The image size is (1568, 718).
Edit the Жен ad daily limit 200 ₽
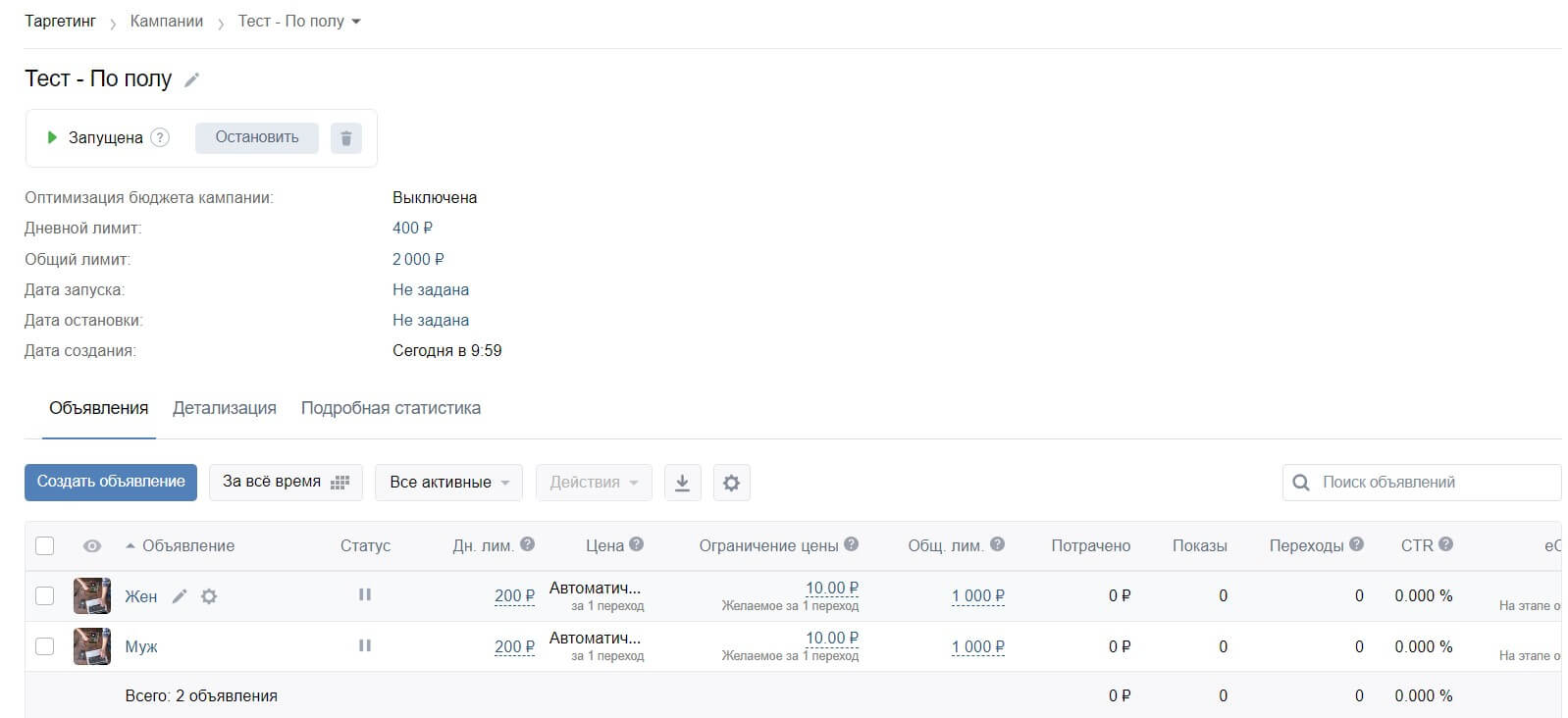[x=515, y=596]
